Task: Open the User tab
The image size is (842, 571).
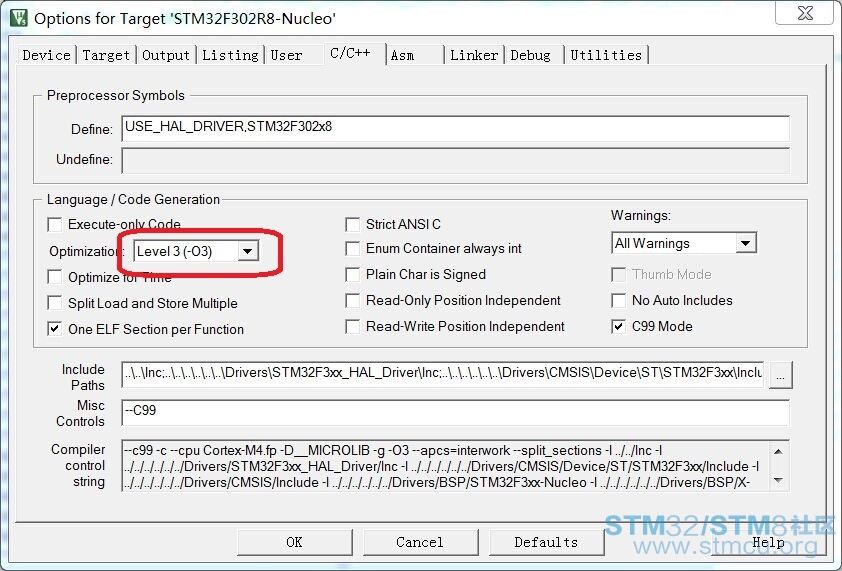Action: [286, 55]
